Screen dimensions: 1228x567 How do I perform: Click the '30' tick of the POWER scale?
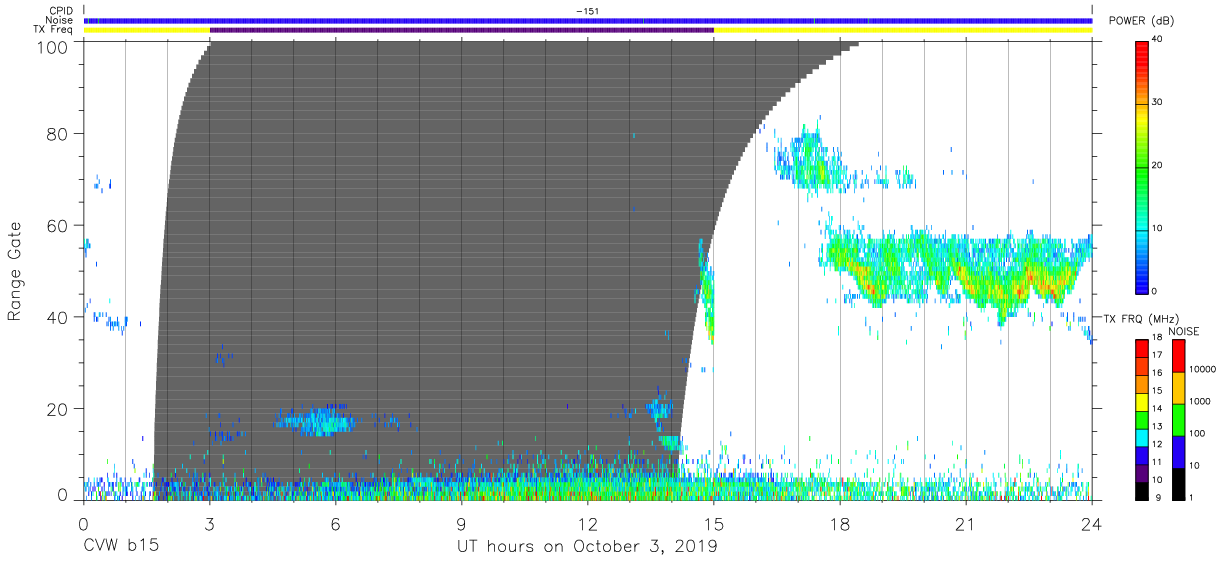pos(1158,102)
